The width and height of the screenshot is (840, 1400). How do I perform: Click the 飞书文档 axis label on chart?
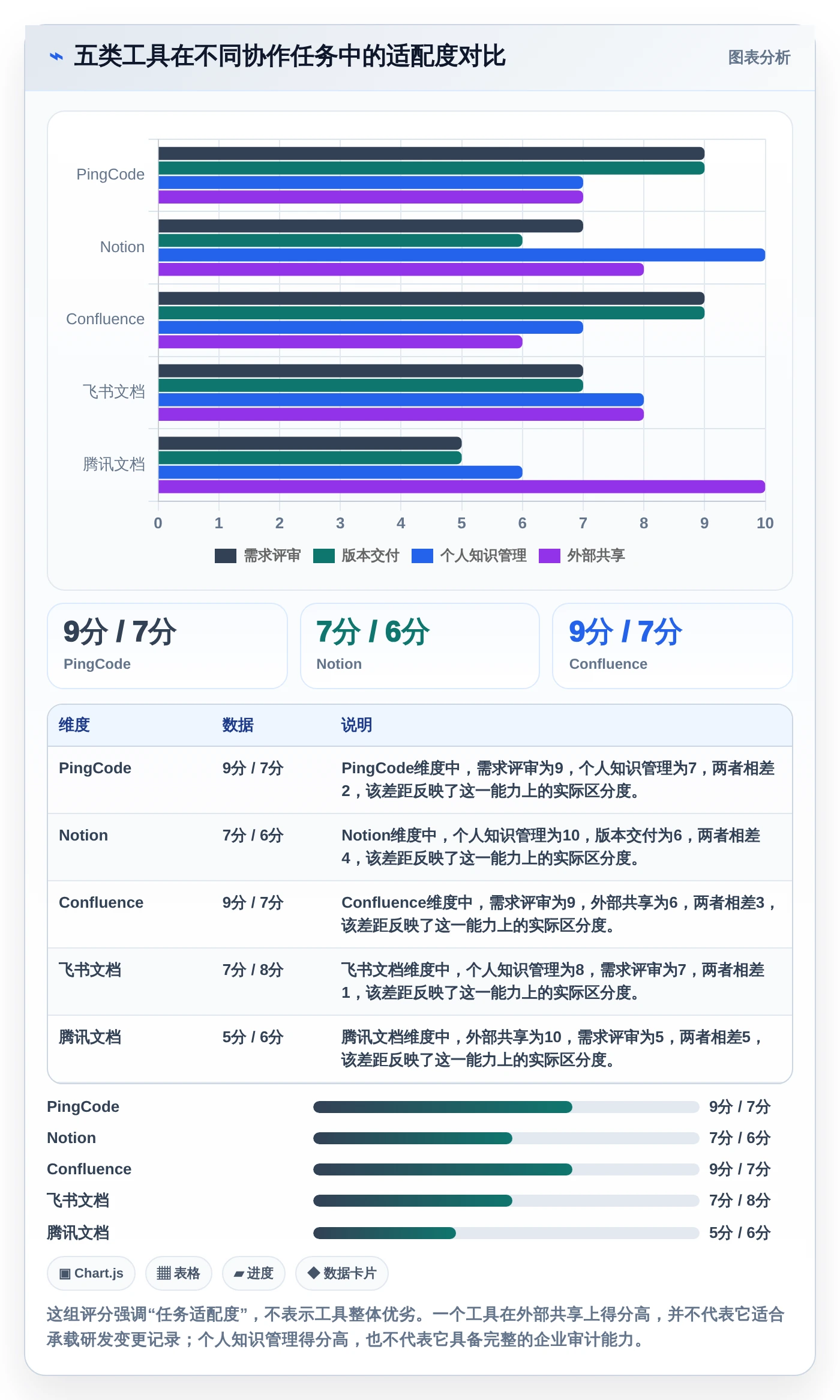click(114, 392)
